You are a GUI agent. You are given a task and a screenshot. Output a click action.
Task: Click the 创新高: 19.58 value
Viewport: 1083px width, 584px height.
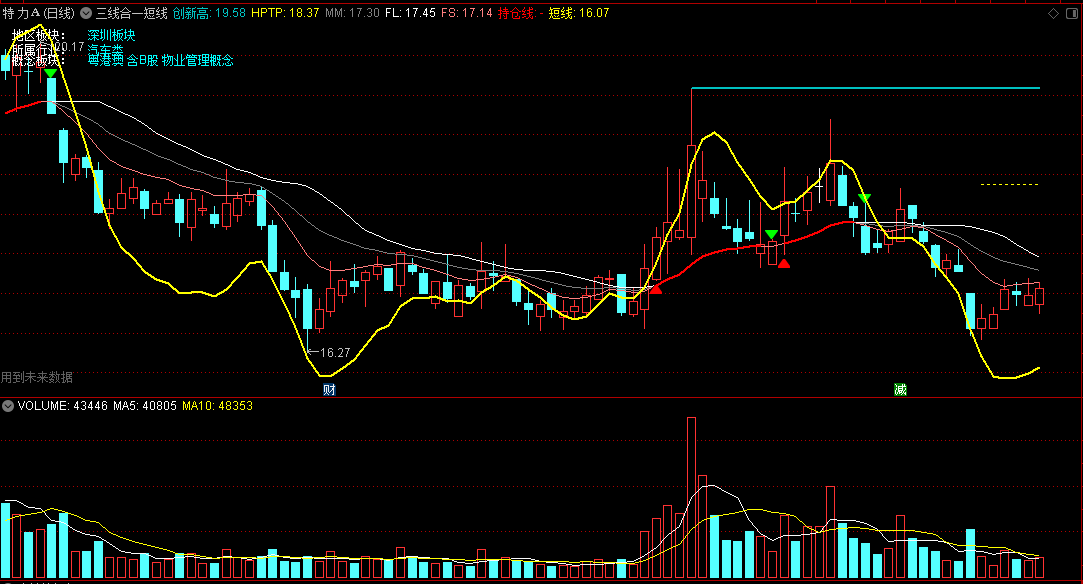[x=209, y=13]
